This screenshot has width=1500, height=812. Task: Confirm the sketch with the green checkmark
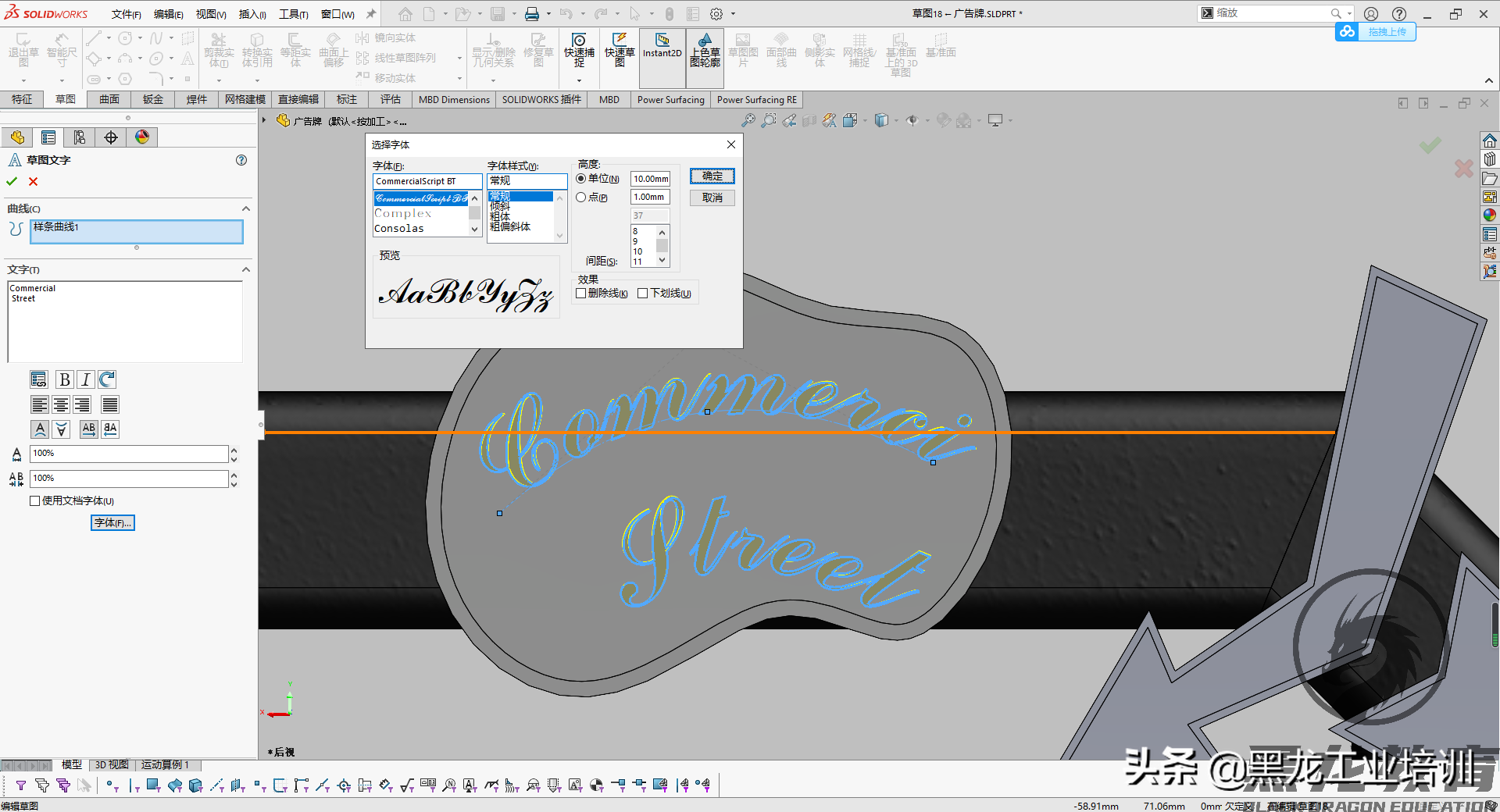pyautogui.click(x=11, y=181)
